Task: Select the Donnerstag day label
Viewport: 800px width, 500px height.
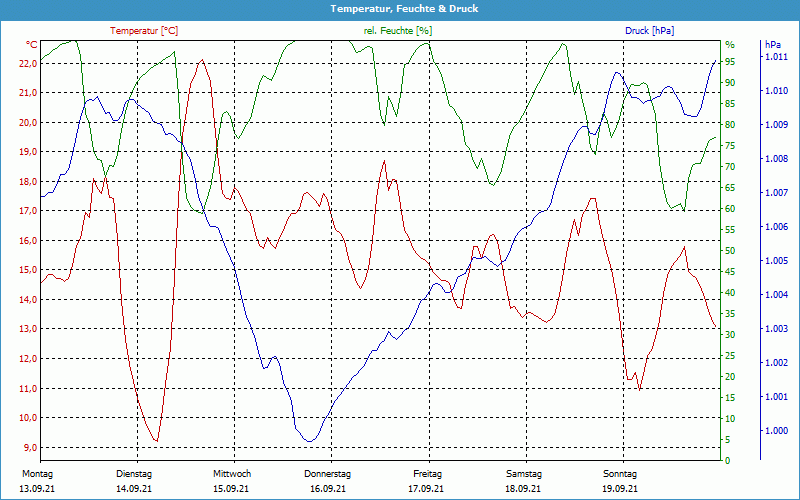Action: [x=328, y=474]
